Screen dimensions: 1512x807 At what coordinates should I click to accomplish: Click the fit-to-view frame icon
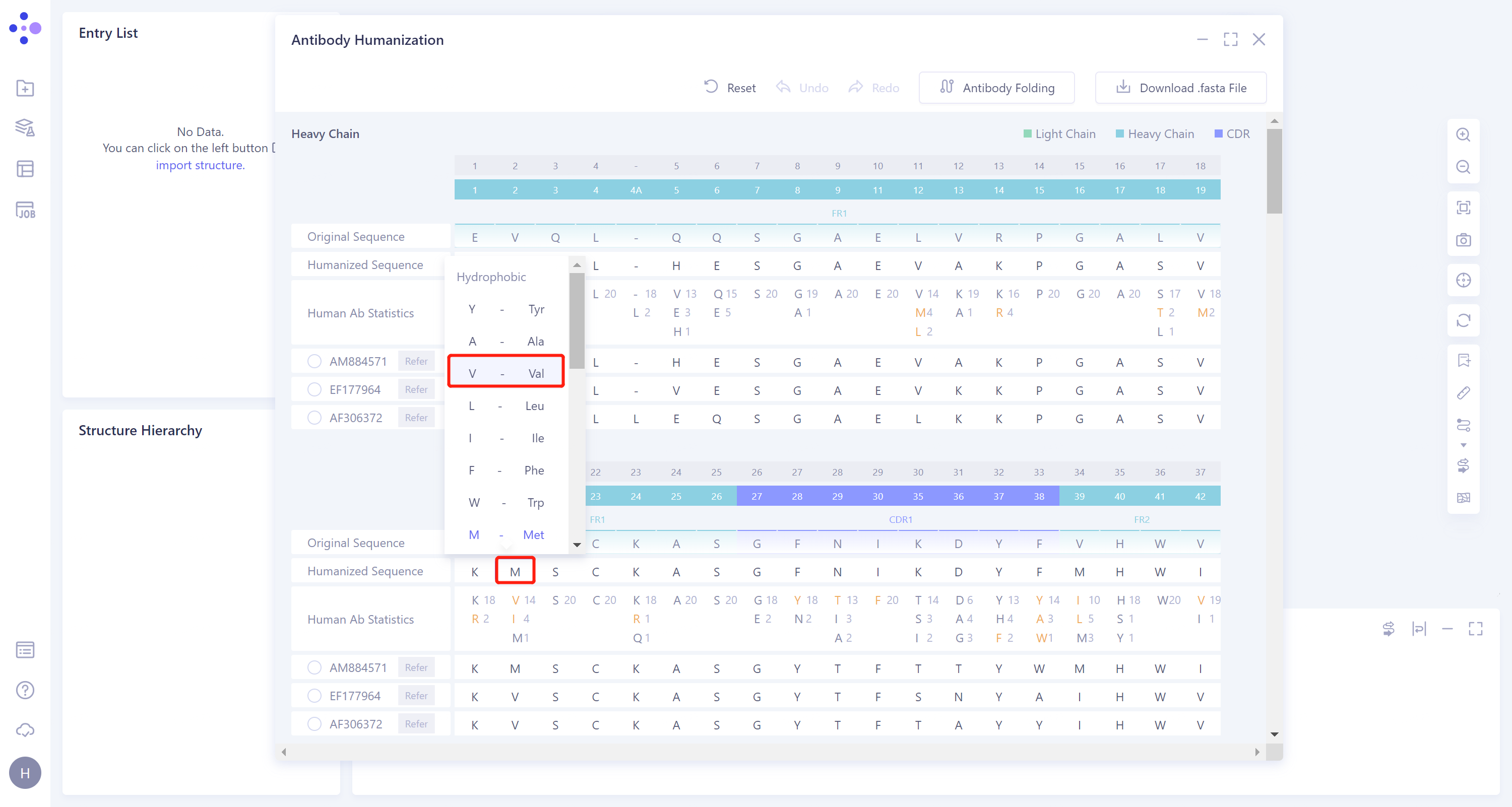coord(1463,208)
